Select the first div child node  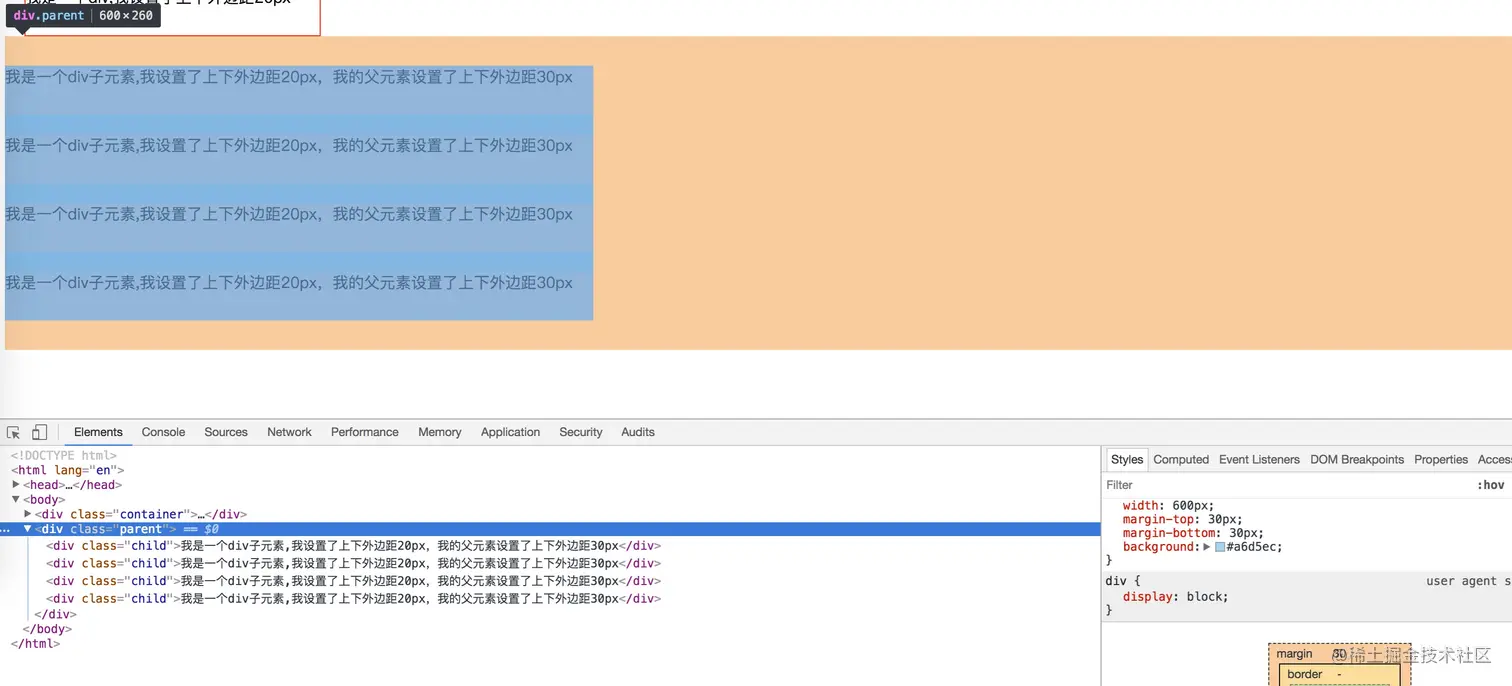(354, 546)
